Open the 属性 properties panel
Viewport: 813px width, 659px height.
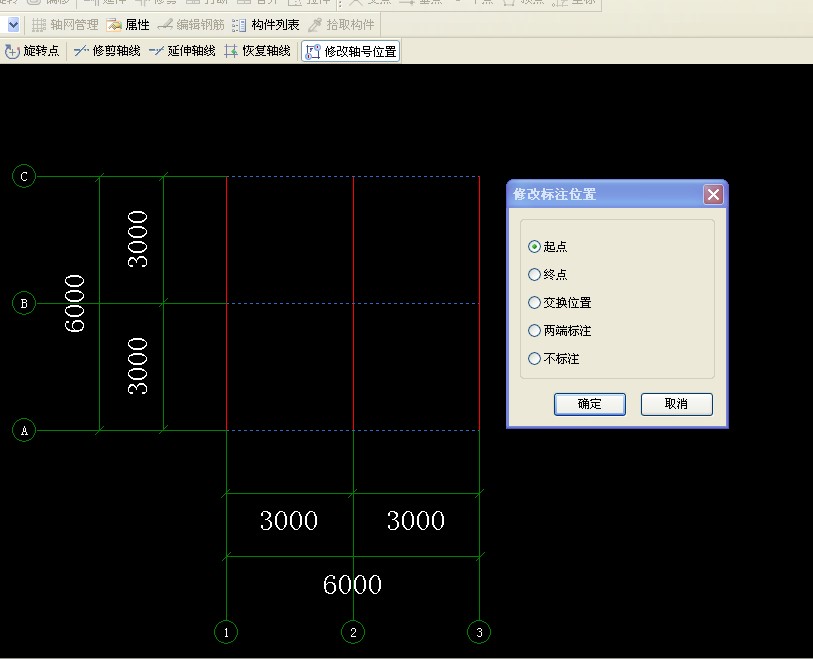pos(128,24)
